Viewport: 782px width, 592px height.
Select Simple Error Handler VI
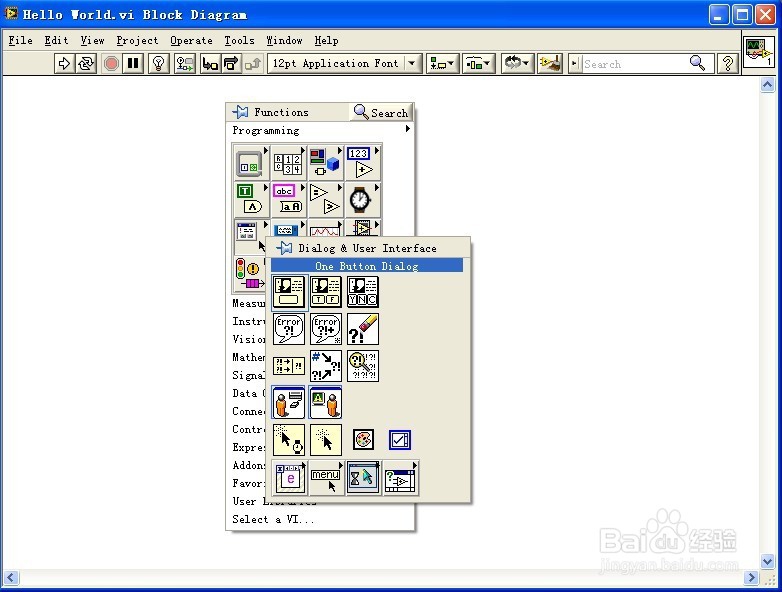click(x=289, y=329)
